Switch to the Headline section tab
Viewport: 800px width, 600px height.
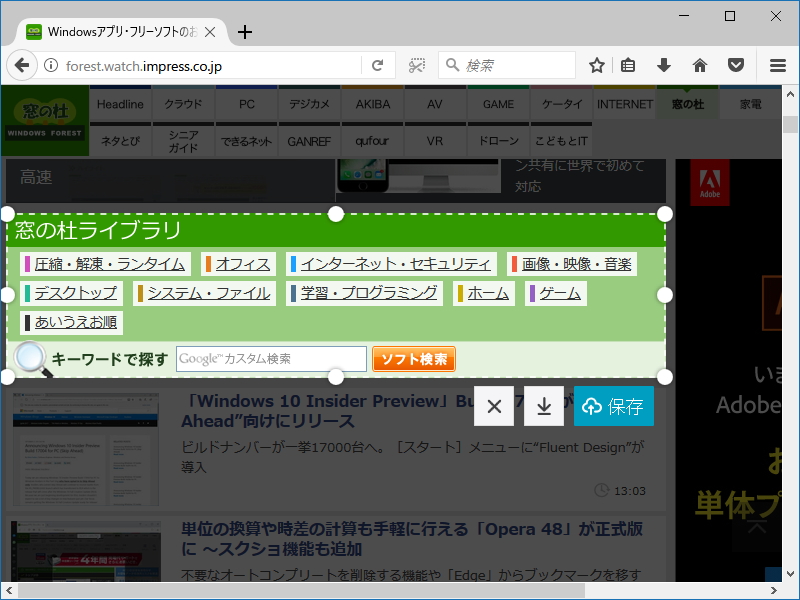click(x=119, y=102)
